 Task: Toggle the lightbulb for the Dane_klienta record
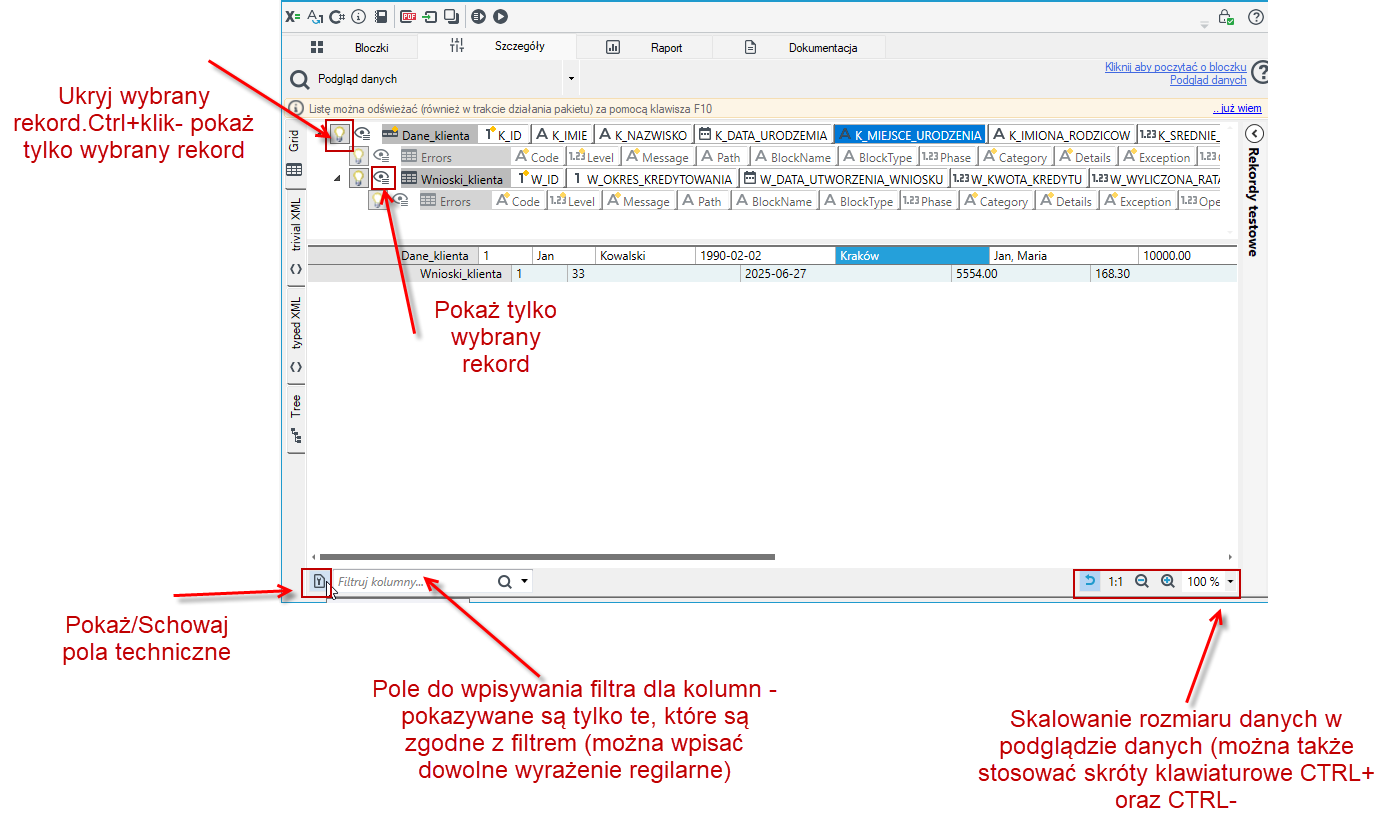pos(339,133)
